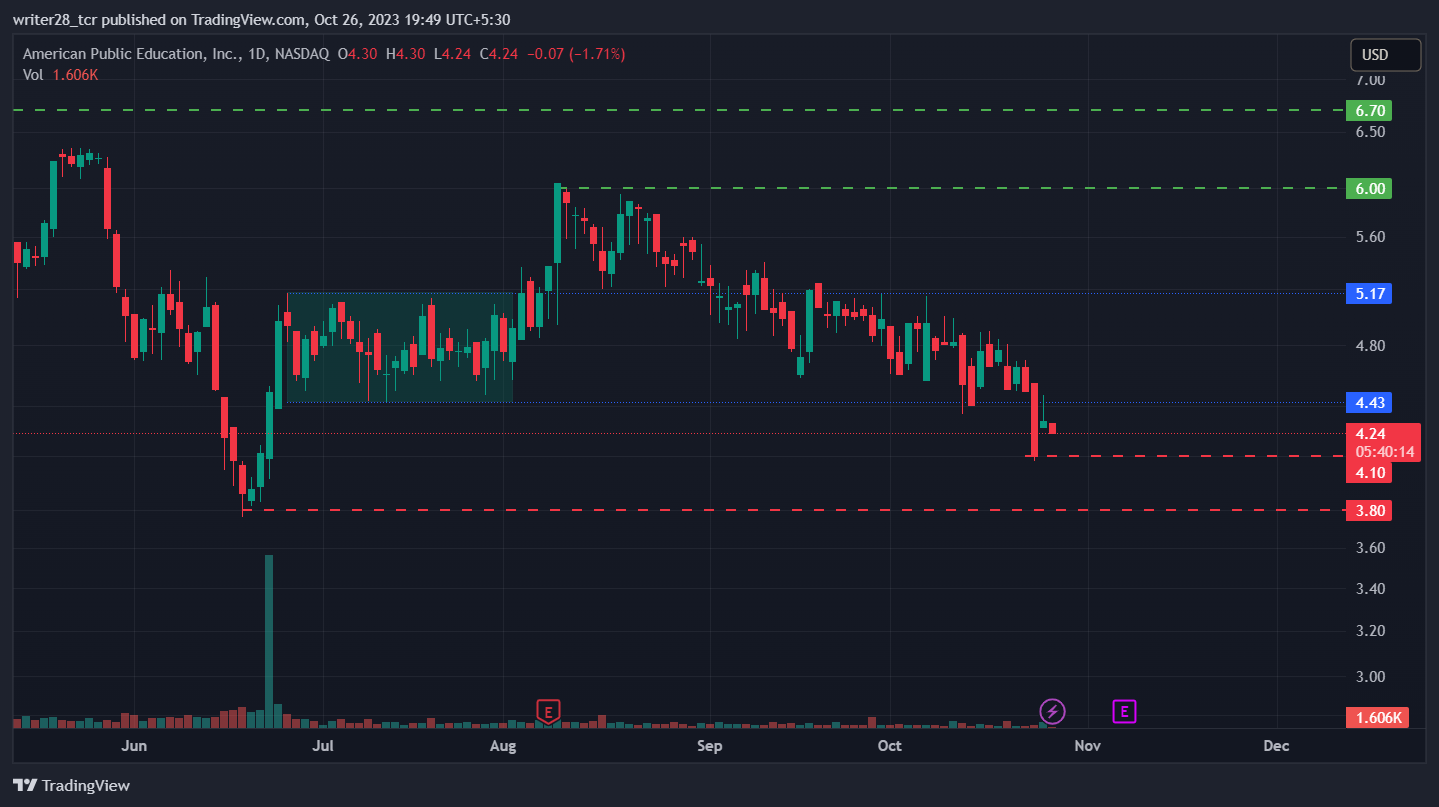This screenshot has height=807, width=1439.
Task: Click the TradingView logo
Action: point(71,785)
